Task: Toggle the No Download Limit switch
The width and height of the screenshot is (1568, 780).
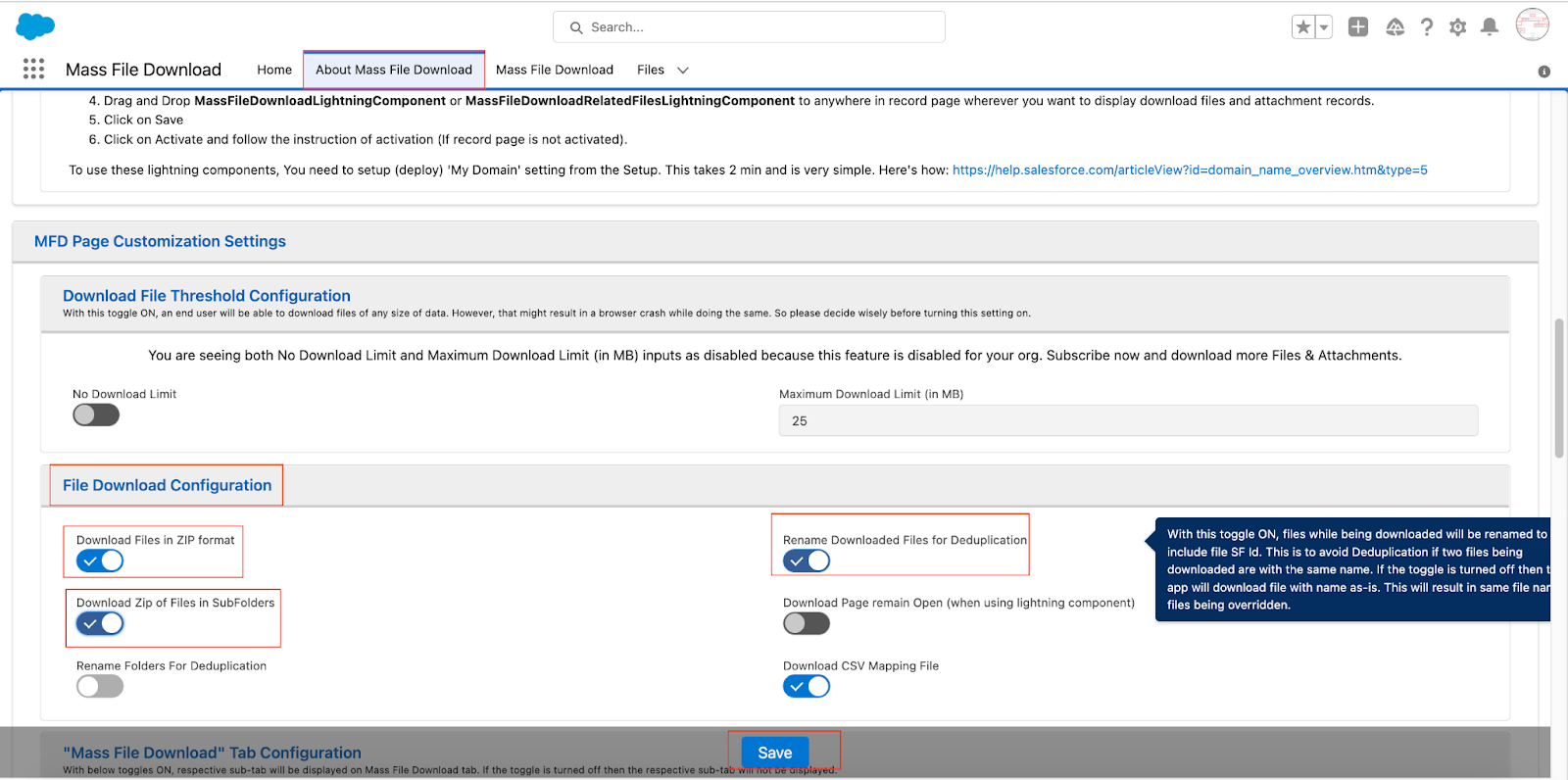Action: [x=96, y=415]
